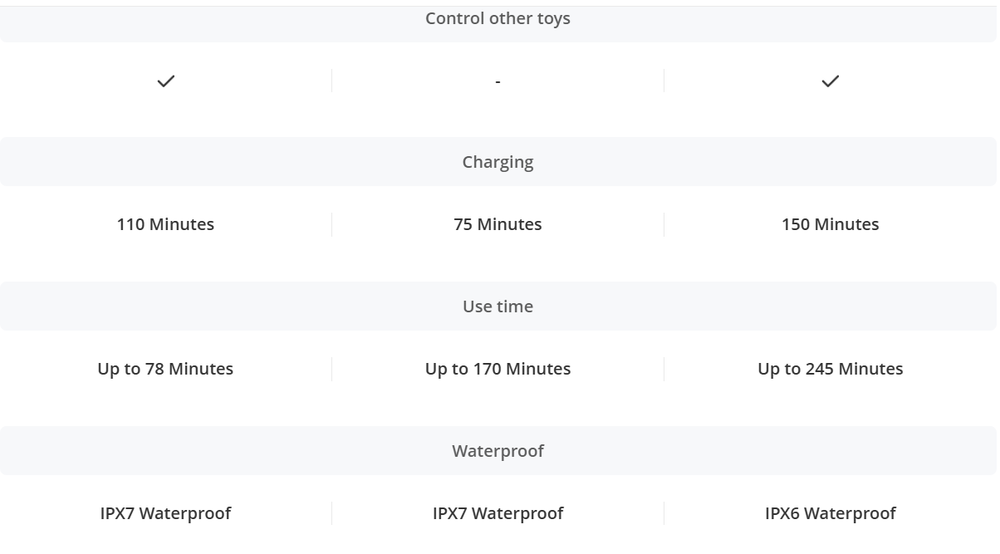
Task: Click divider left of IPX6 Waterproof
Action: click(664, 514)
